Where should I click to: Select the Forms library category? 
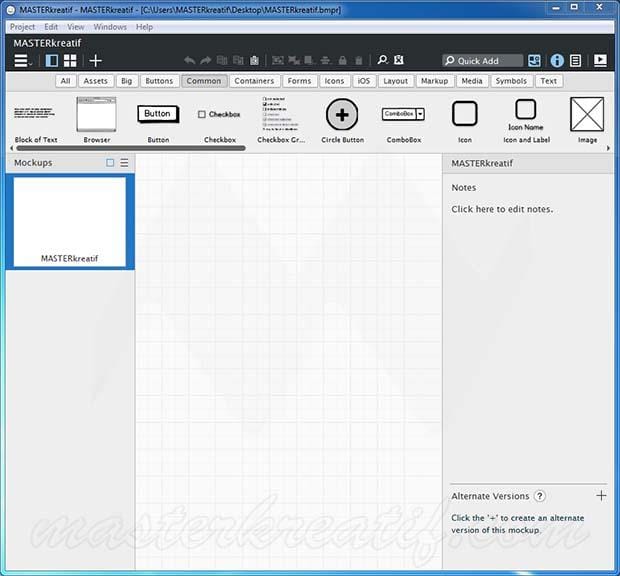click(299, 81)
